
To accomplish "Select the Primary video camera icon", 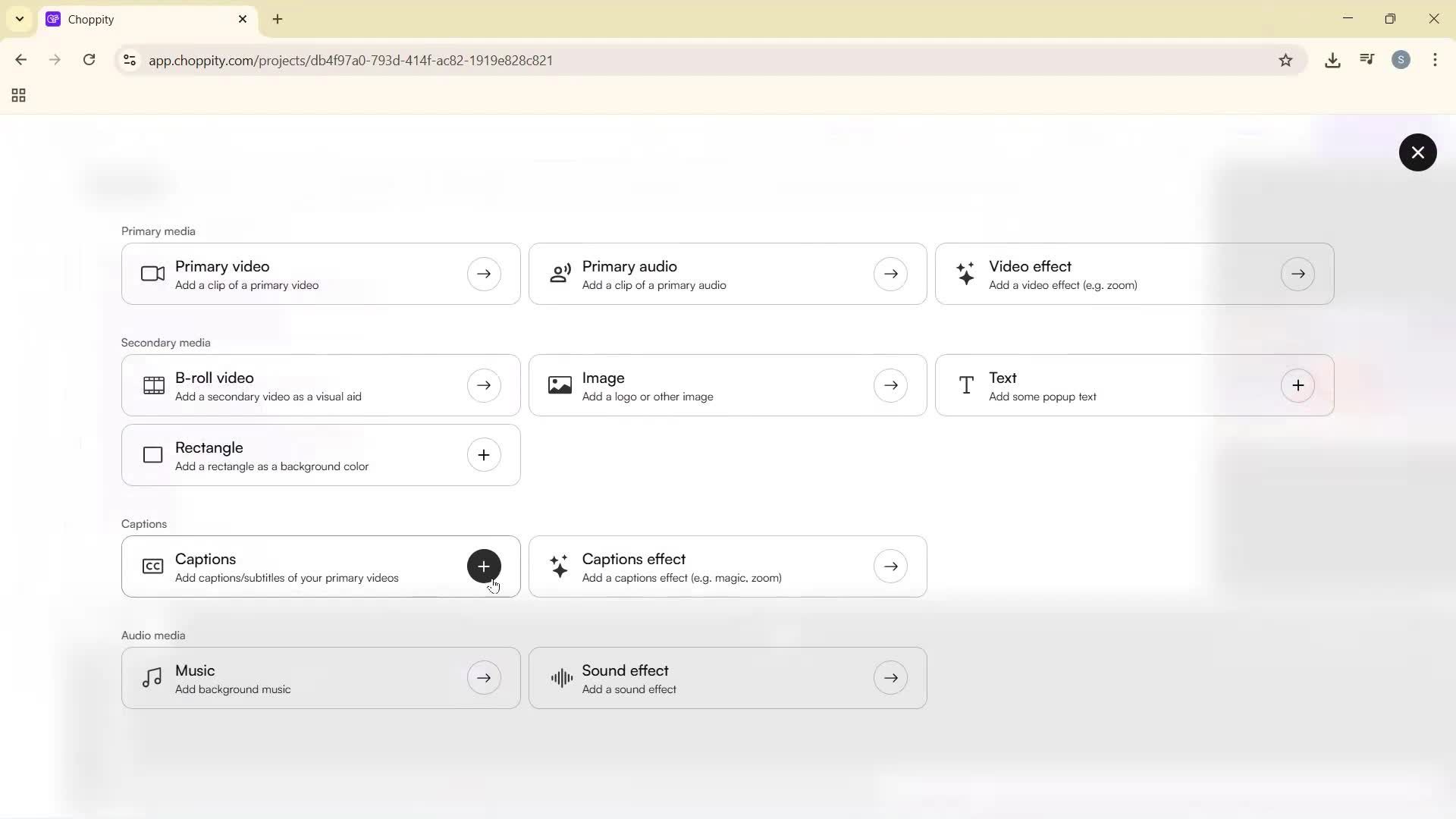I will pos(152,274).
